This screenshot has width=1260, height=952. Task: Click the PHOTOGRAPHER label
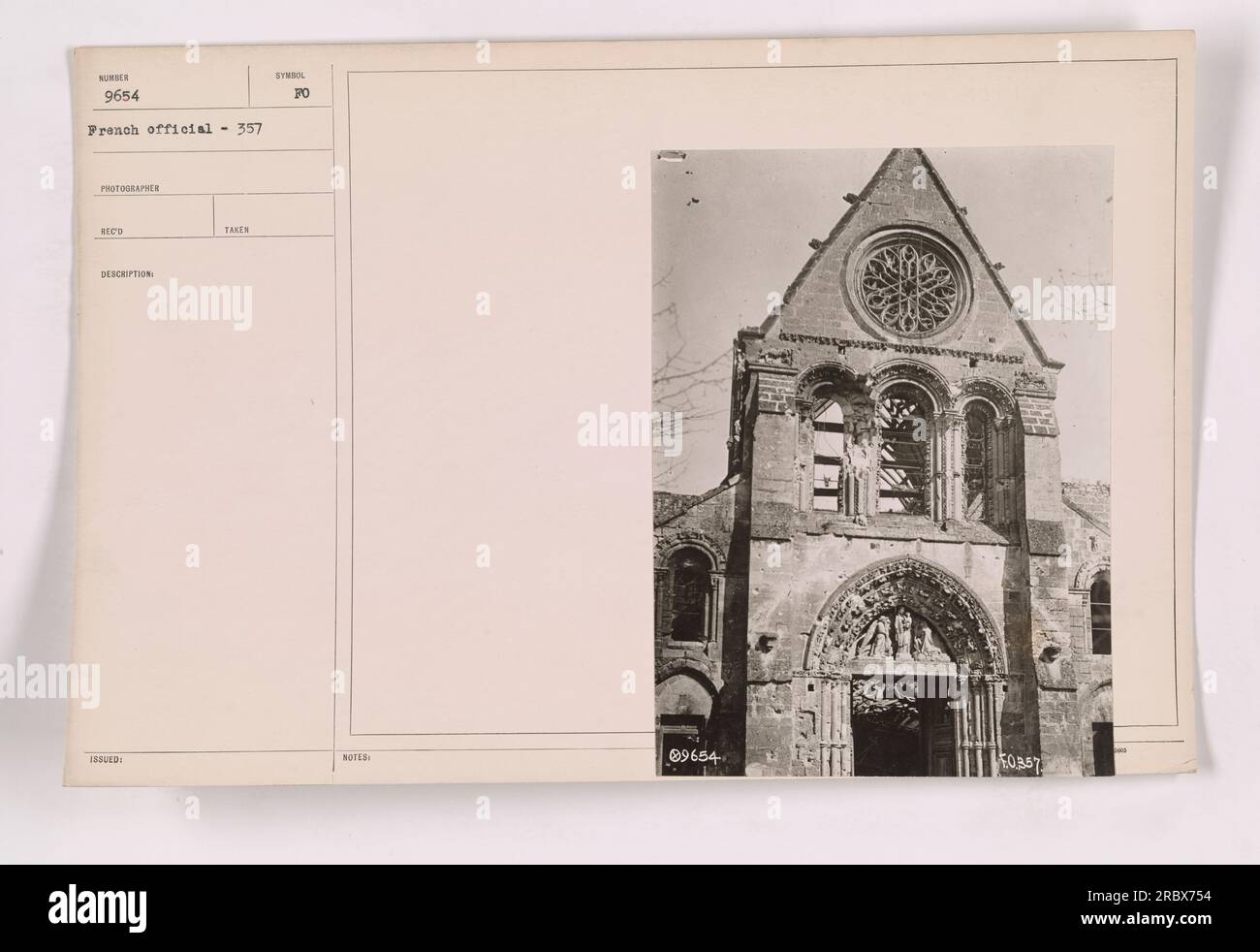[129, 189]
